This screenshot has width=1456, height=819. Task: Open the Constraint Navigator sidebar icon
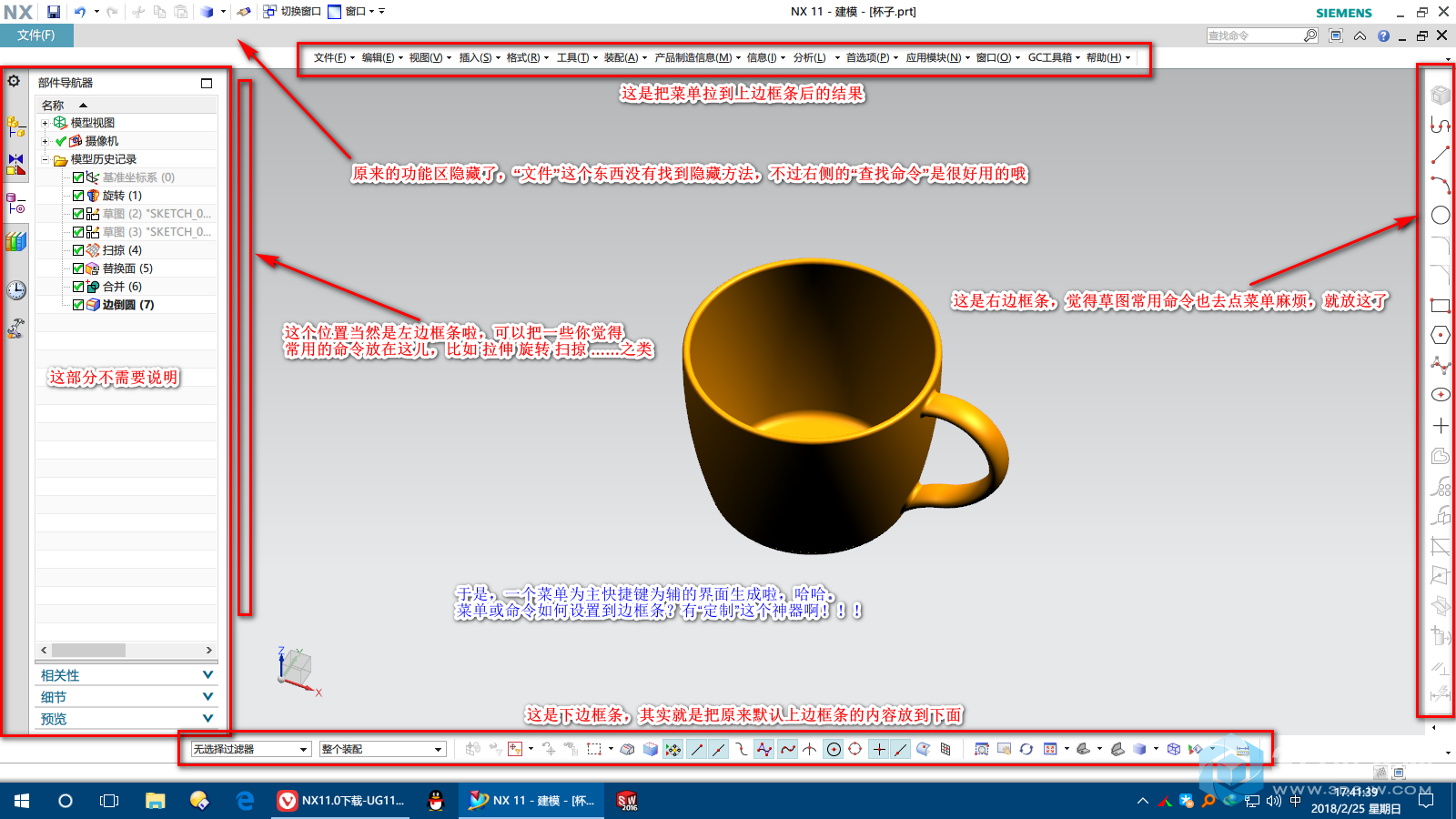pos(15,164)
